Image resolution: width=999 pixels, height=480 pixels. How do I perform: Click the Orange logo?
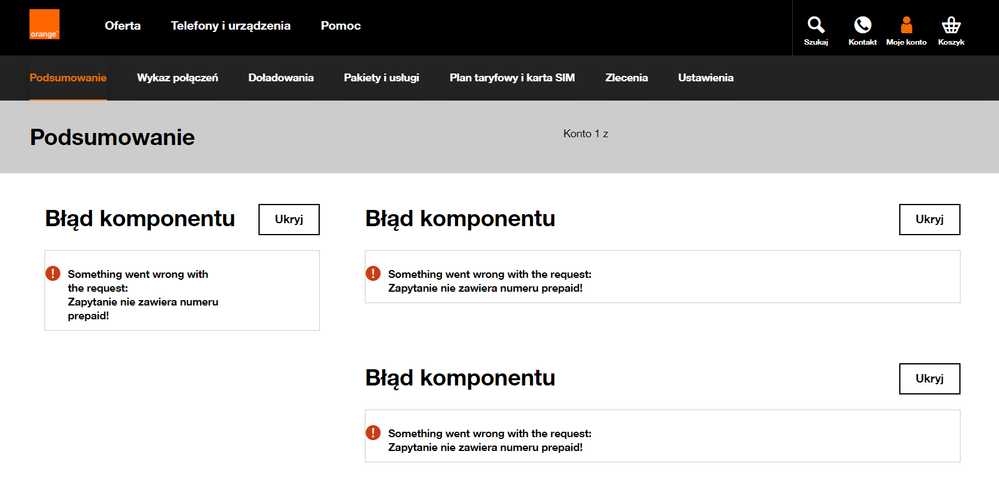(x=44, y=25)
